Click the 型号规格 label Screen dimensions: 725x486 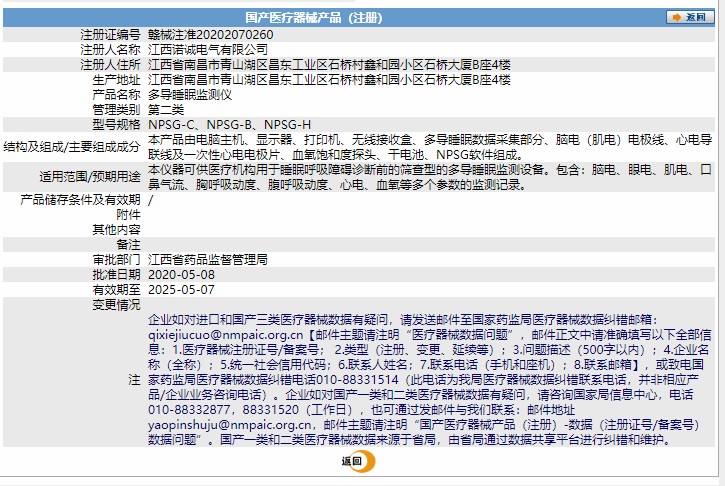(116, 125)
